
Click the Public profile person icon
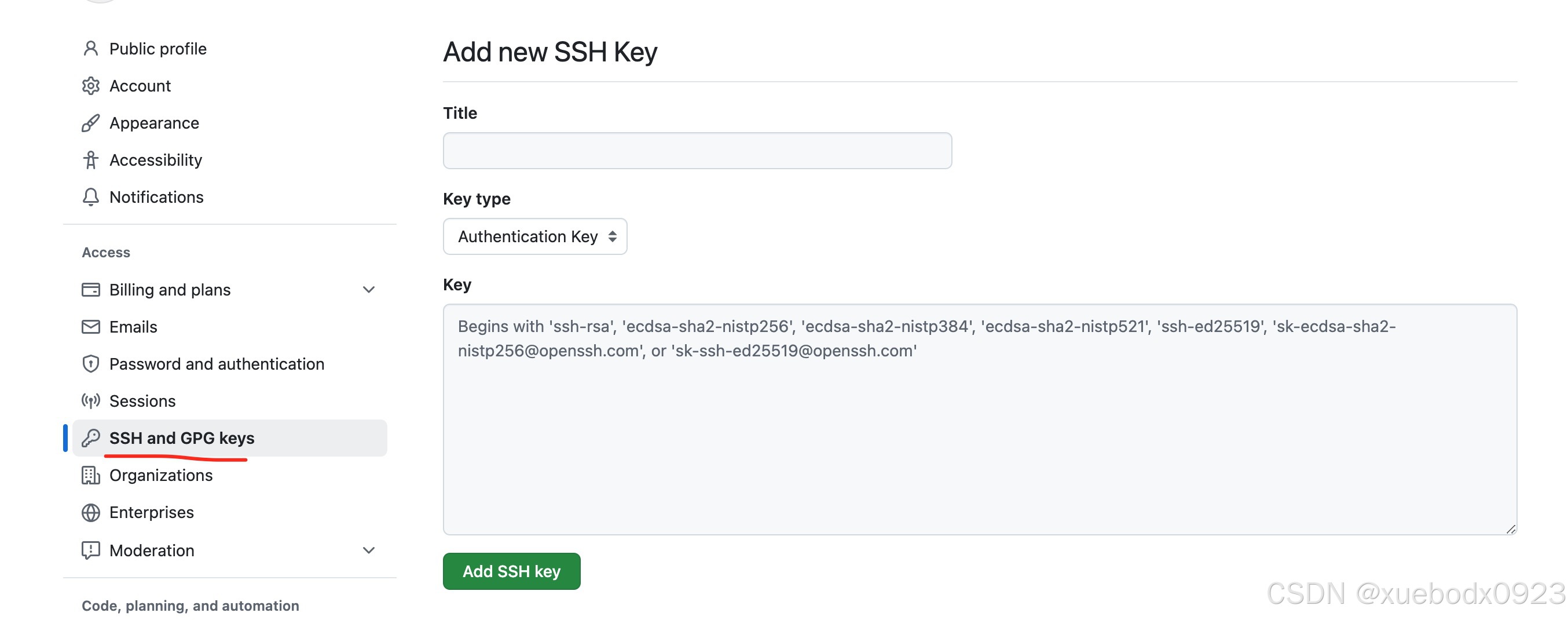91,48
